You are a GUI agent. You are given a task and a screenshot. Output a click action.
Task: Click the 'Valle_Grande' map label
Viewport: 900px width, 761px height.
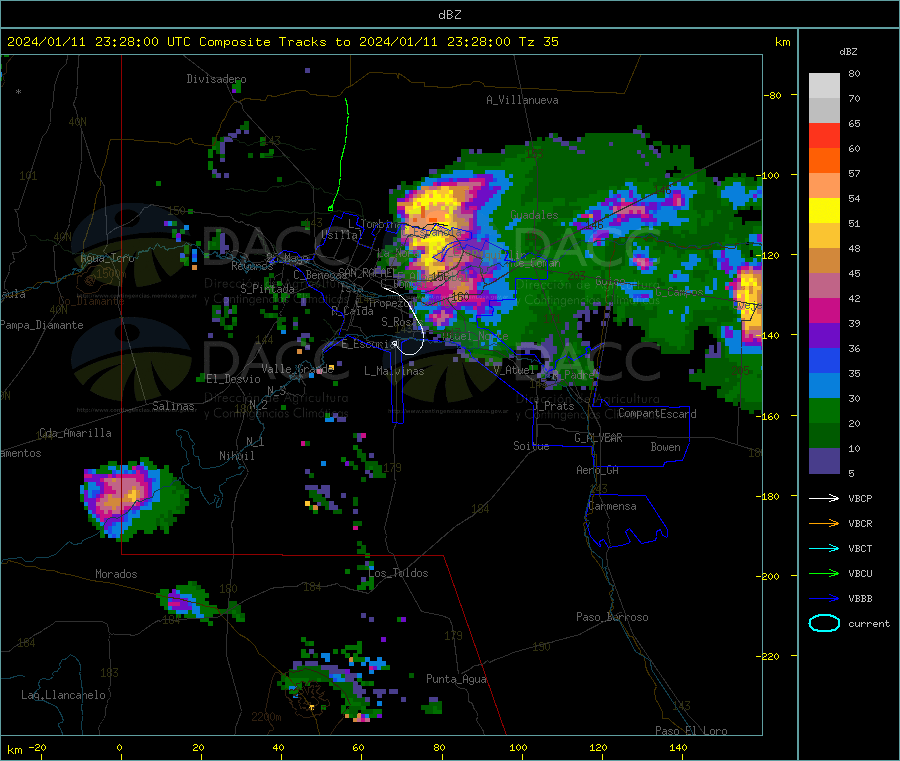pos(297,369)
